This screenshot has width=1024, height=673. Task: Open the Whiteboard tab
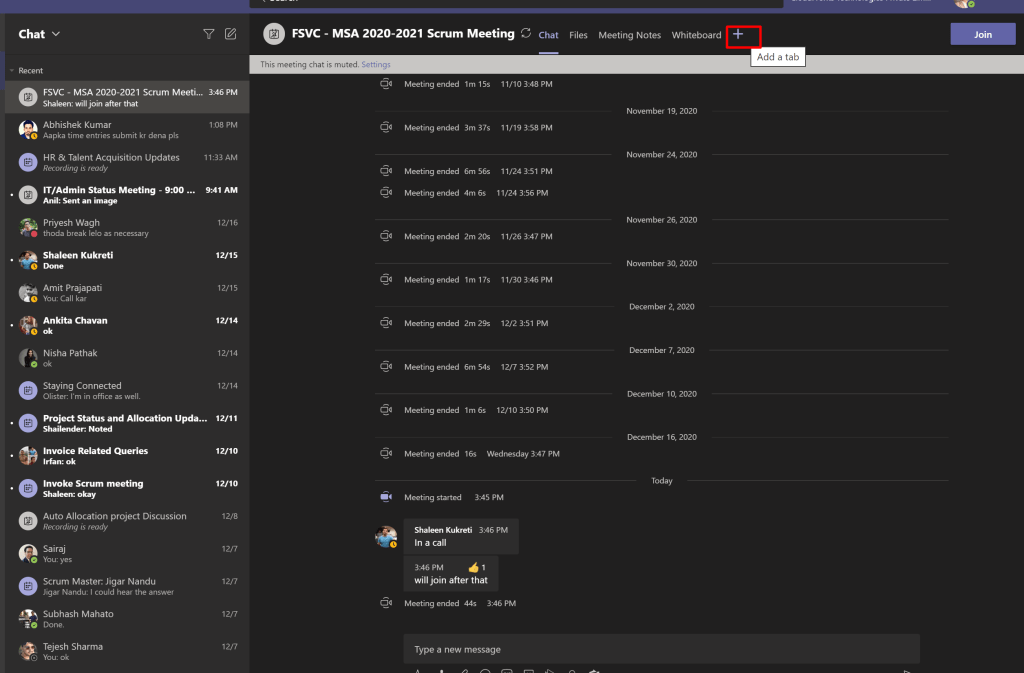[696, 35]
